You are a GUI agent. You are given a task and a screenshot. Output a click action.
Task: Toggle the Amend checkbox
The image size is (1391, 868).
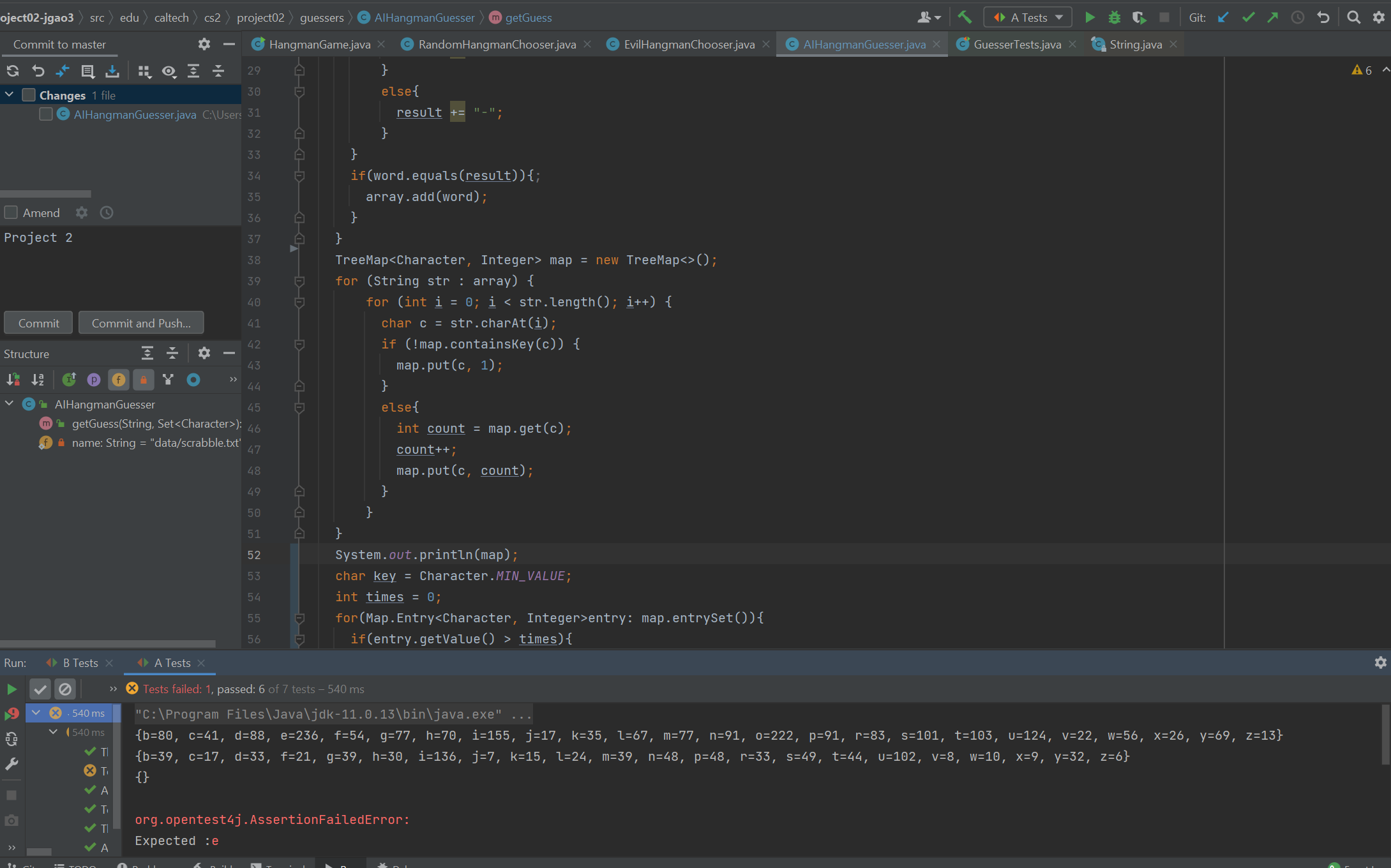coord(11,213)
